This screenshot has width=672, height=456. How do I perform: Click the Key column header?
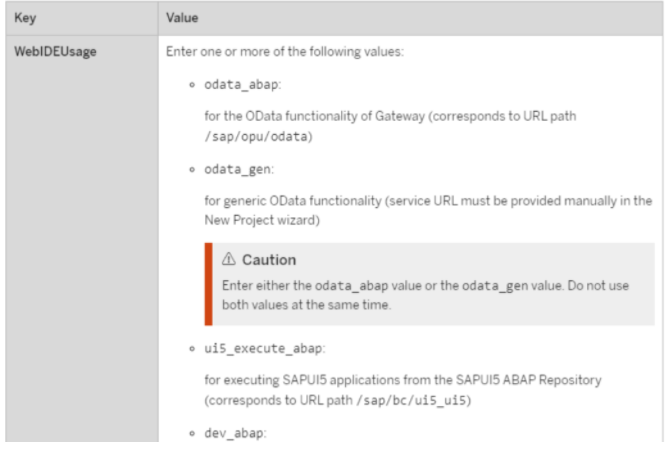point(25,18)
